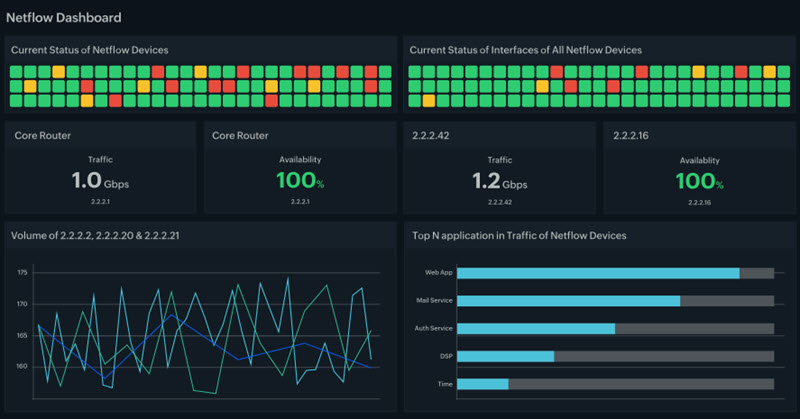Click the DSP label
This screenshot has width=800, height=419.
coord(446,356)
